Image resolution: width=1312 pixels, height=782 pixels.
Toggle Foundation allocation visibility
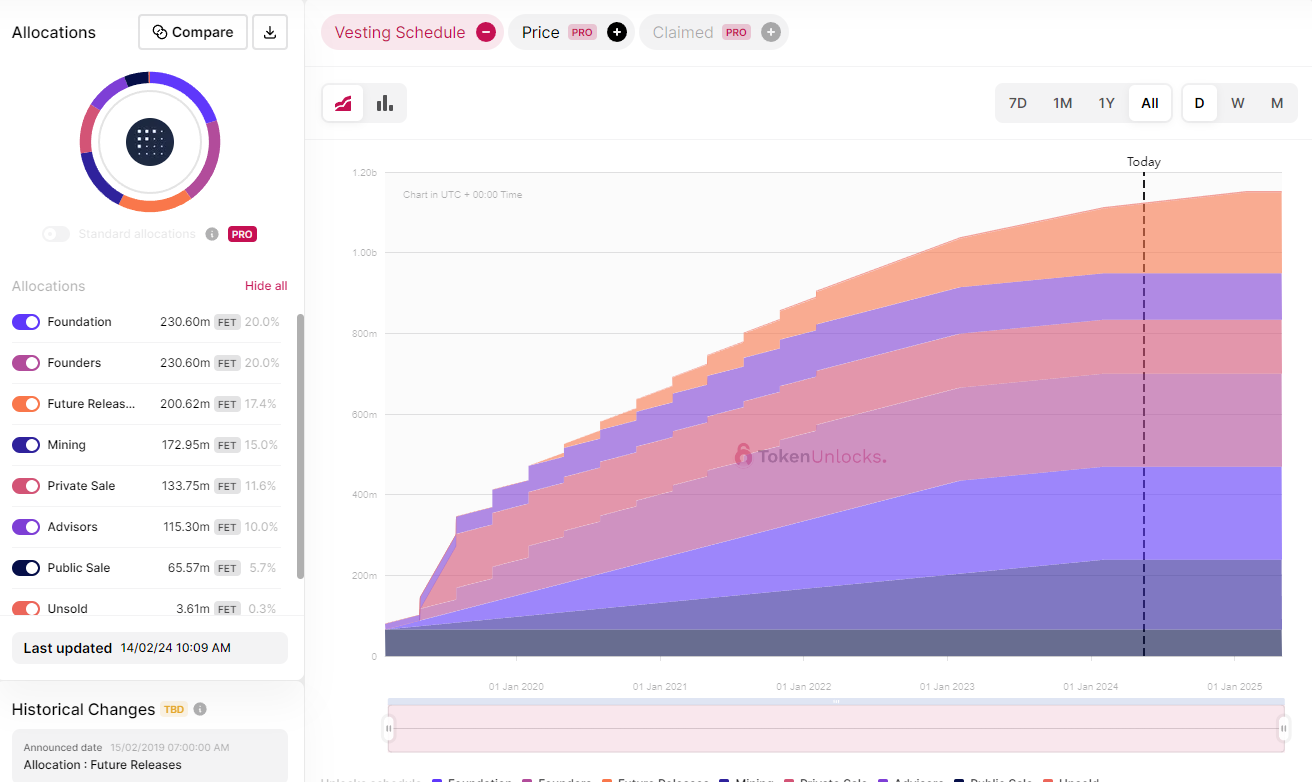(x=26, y=322)
